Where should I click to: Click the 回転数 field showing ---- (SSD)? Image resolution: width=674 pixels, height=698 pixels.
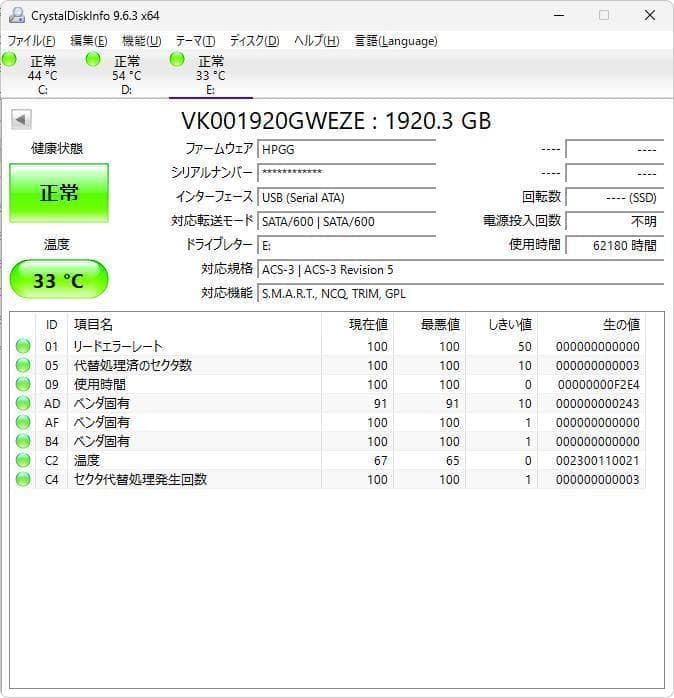pyautogui.click(x=615, y=197)
